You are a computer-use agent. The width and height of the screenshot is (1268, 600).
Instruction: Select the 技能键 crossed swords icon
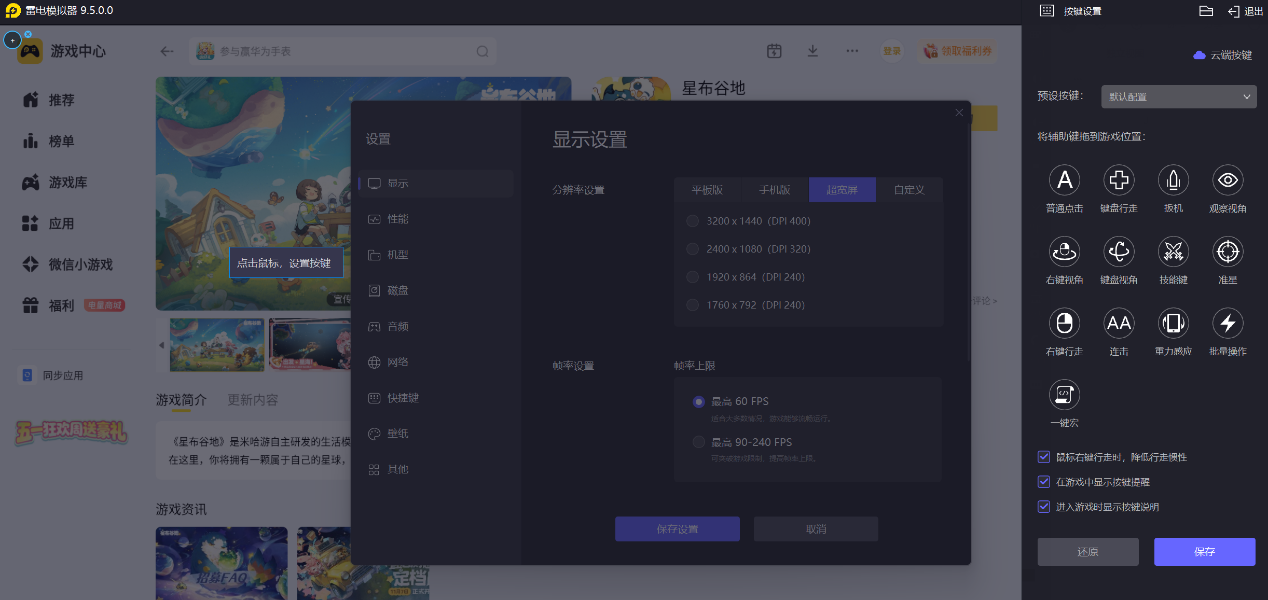1173,251
